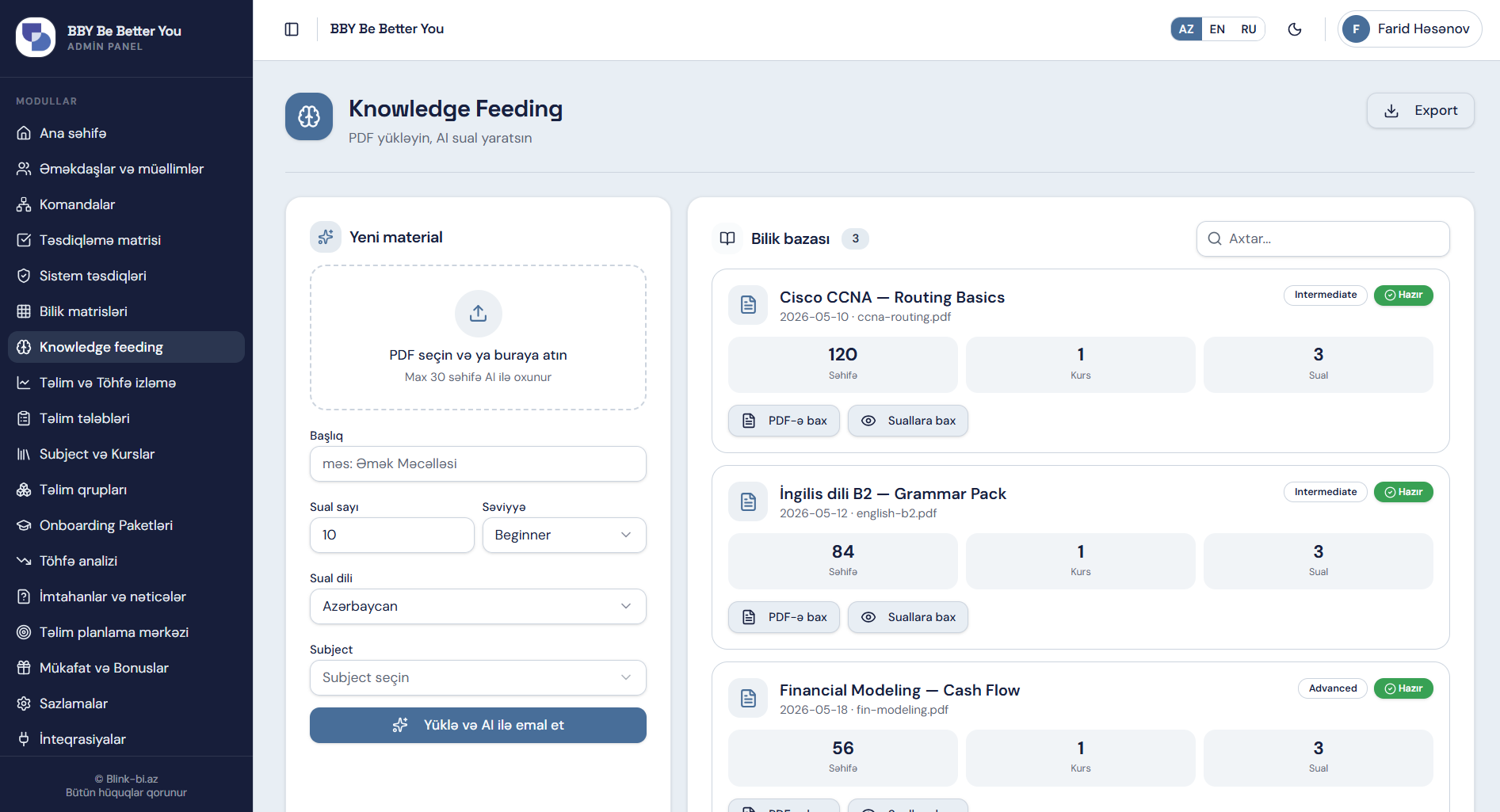Click Təlim planlama mərkəzi target icon
The image size is (1500, 812).
click(x=24, y=632)
